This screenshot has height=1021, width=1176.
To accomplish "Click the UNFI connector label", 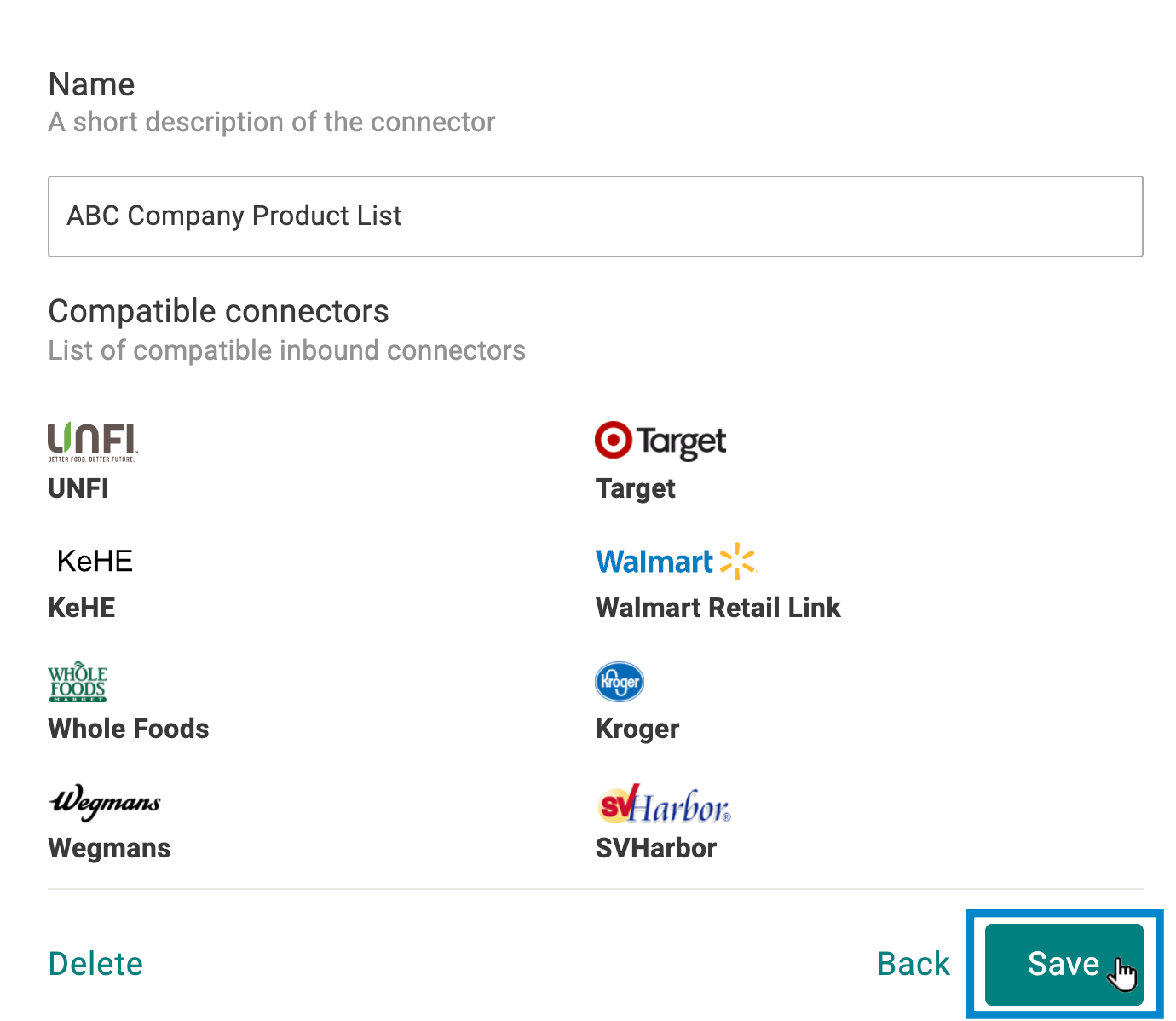I will [x=78, y=488].
